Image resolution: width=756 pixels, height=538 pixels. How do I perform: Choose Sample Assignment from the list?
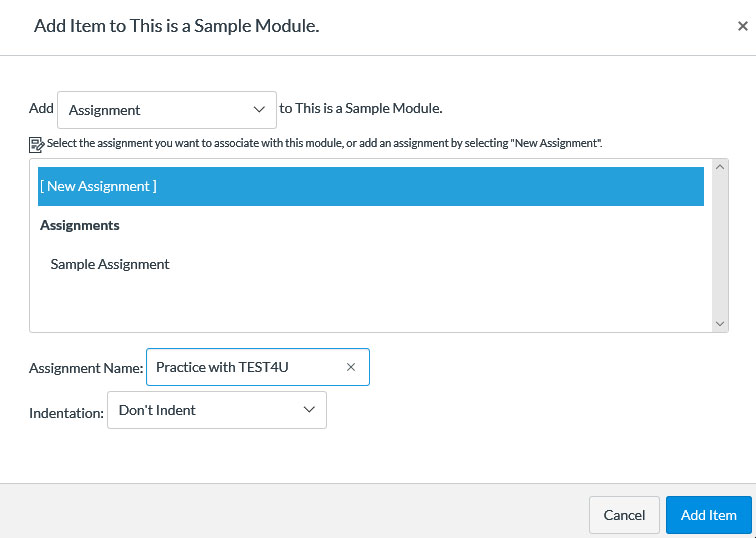click(110, 265)
